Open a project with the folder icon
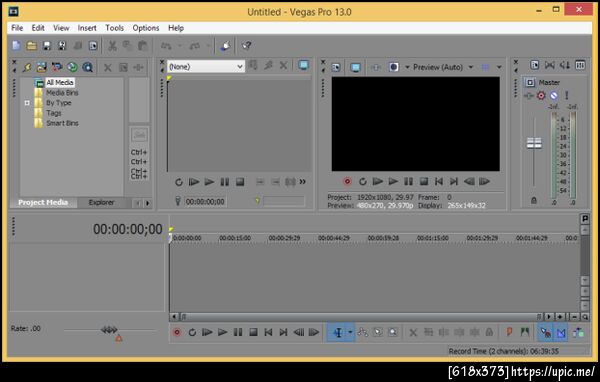 [31, 46]
